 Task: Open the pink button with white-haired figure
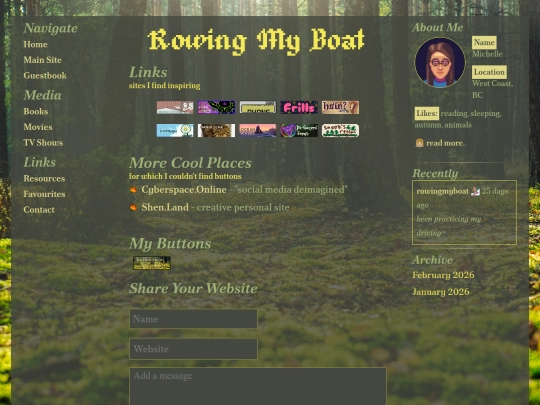[175, 107]
